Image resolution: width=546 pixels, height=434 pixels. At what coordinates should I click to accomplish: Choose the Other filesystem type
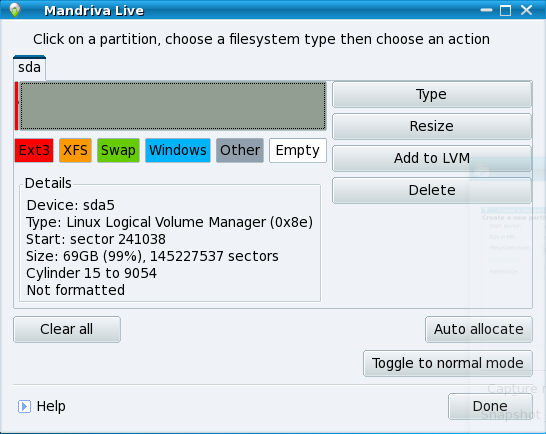click(240, 150)
